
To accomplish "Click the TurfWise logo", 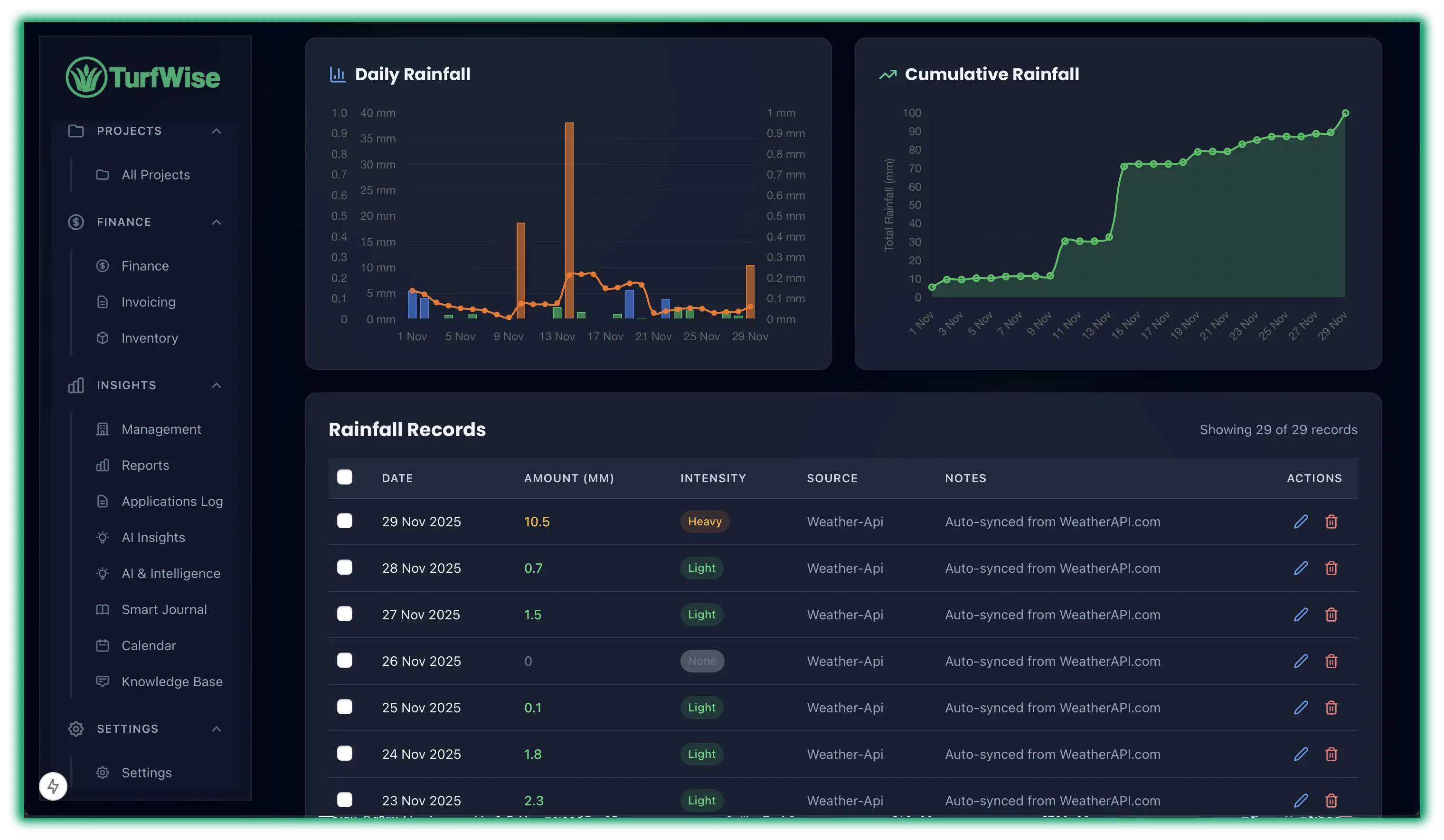I will [143, 77].
